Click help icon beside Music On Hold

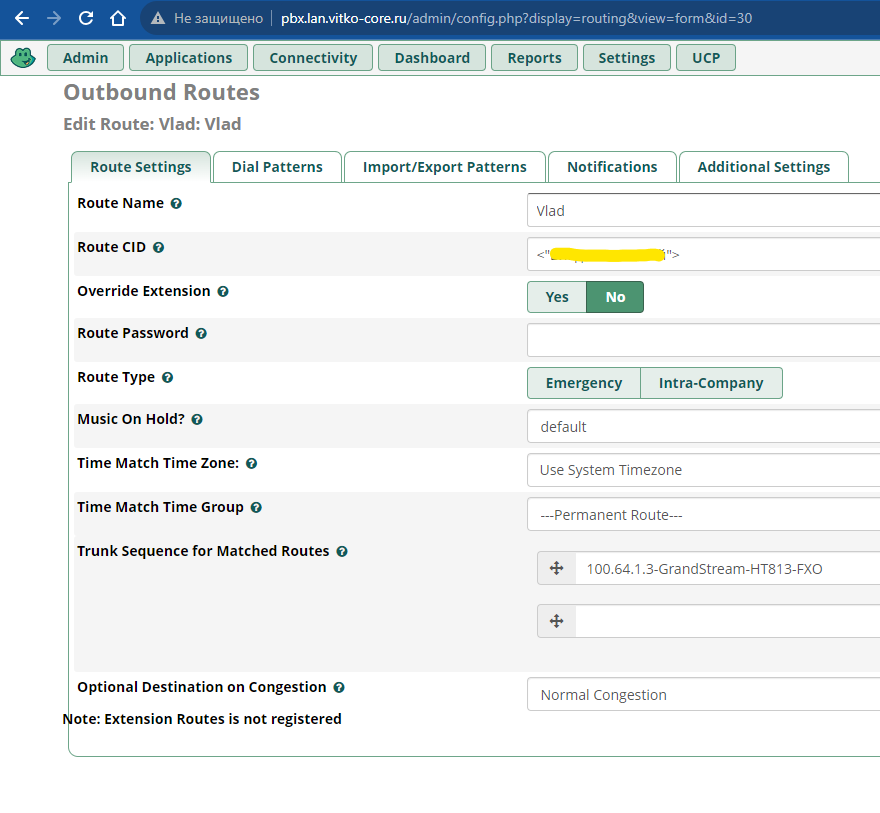pyautogui.click(x=197, y=420)
